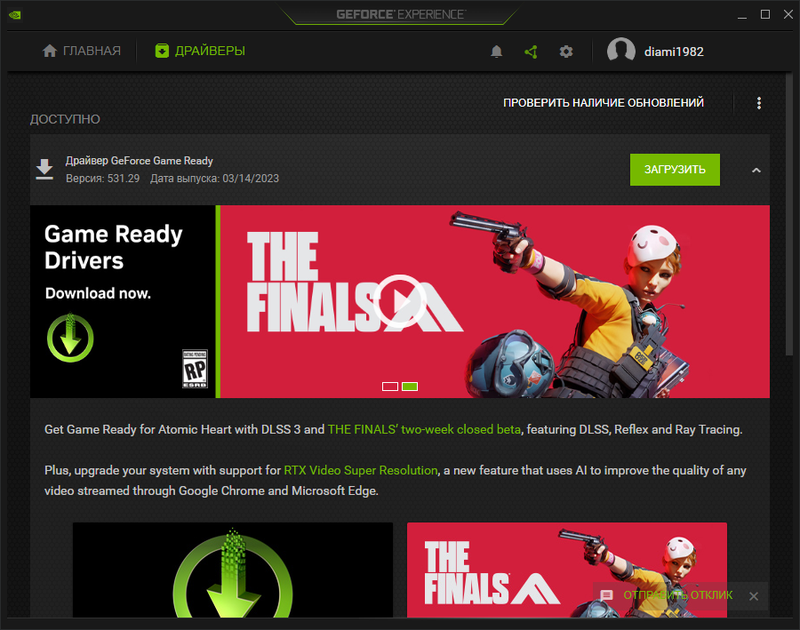
Task: Play THE FINALS banner video
Action: click(x=399, y=301)
